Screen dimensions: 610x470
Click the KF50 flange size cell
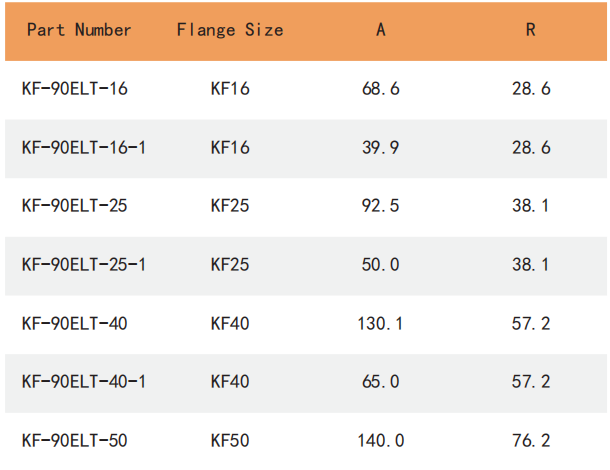point(230,440)
